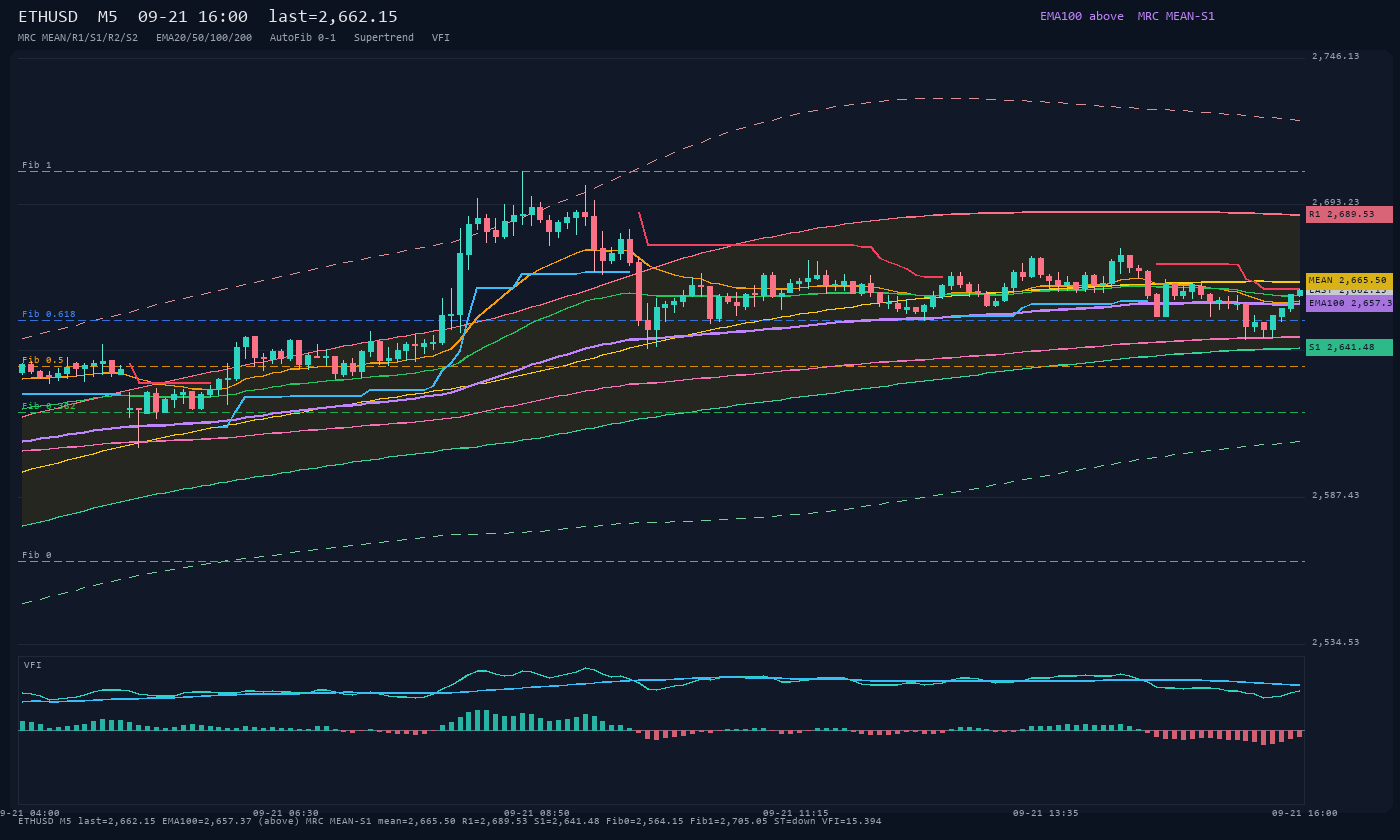Click the 2,746.13 price axis label
1400x840 pixels.
click(1335, 56)
